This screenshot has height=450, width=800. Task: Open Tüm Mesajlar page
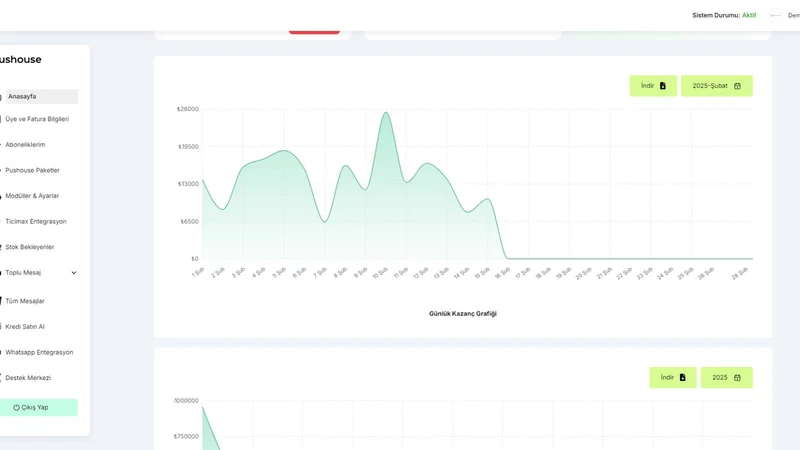click(x=25, y=301)
